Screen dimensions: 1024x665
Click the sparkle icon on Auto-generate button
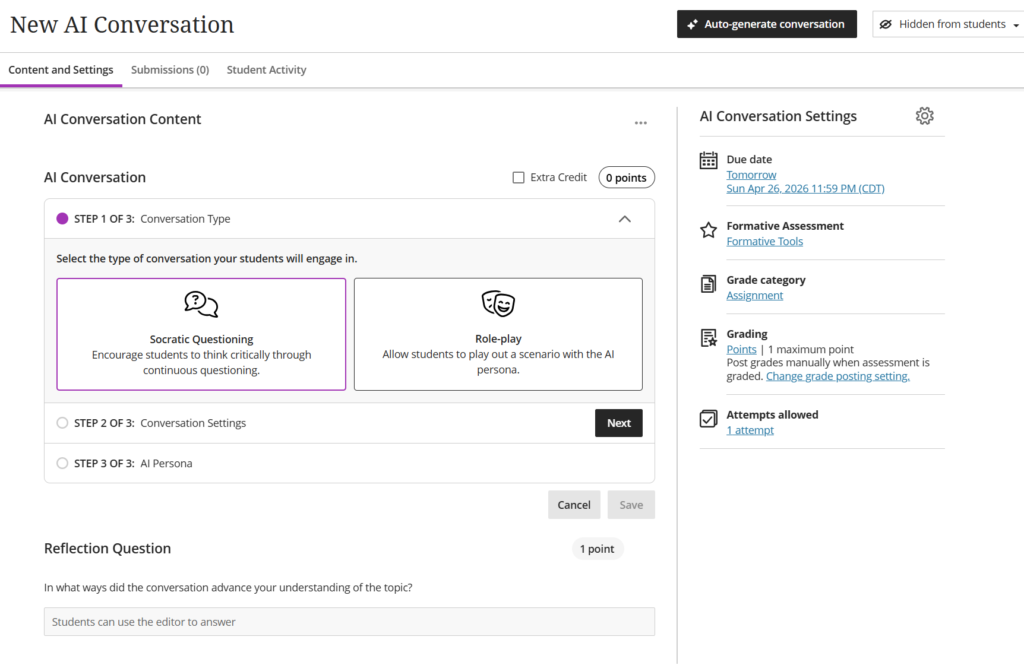[x=692, y=24]
